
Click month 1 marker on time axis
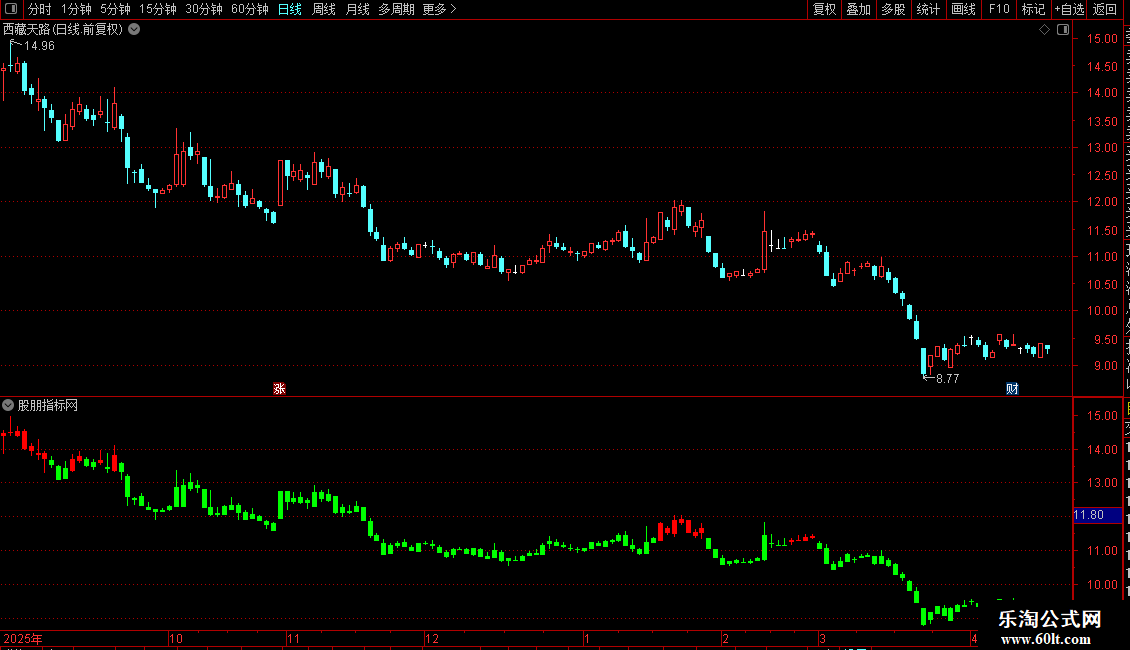(587, 638)
